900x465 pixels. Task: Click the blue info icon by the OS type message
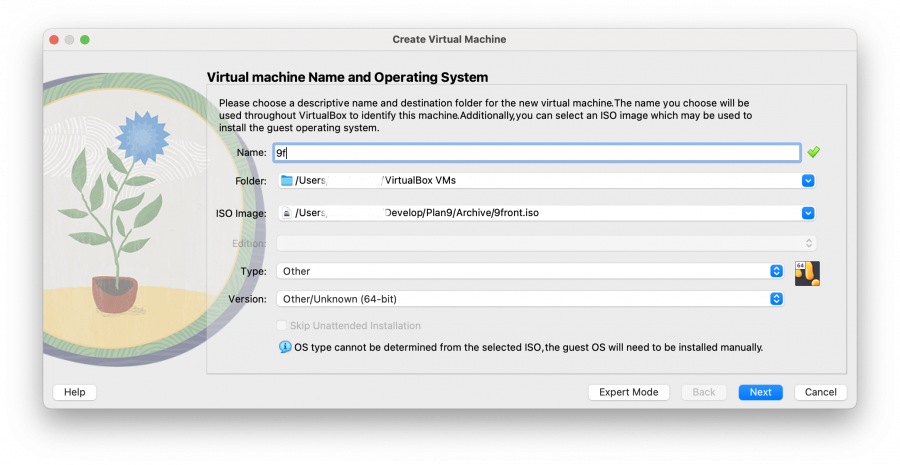285,347
